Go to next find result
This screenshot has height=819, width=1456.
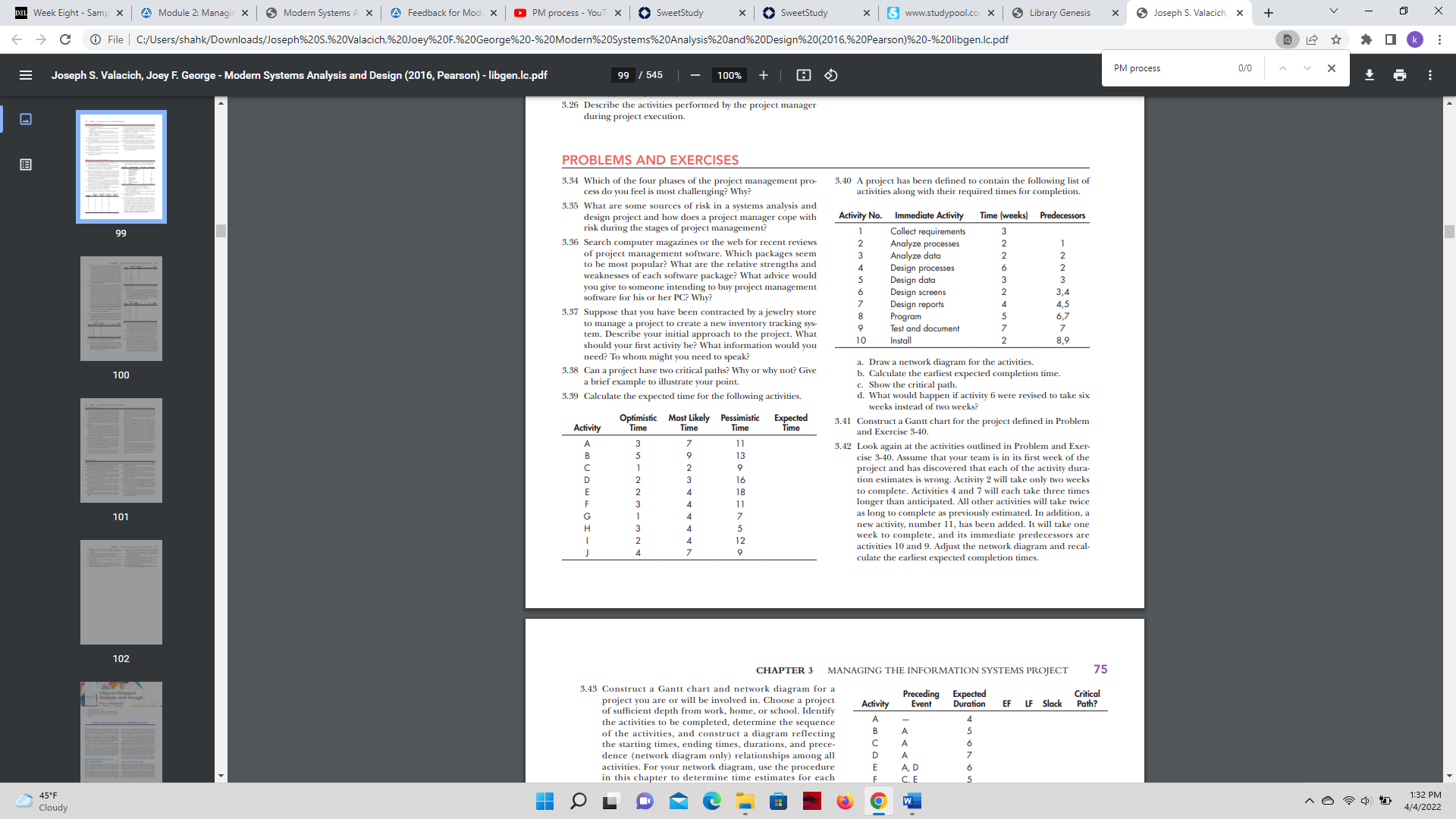[x=1307, y=68]
